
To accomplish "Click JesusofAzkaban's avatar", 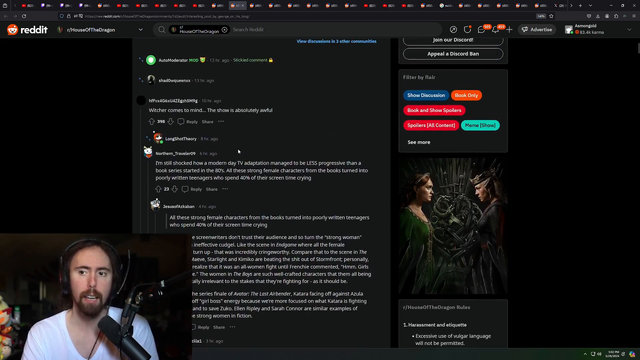I will pyautogui.click(x=155, y=204).
